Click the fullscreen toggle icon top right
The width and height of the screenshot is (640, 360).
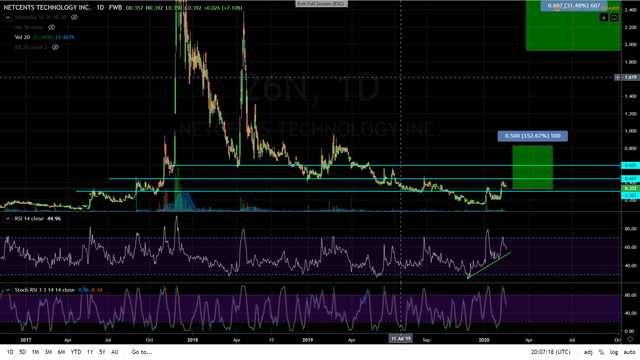point(614,18)
